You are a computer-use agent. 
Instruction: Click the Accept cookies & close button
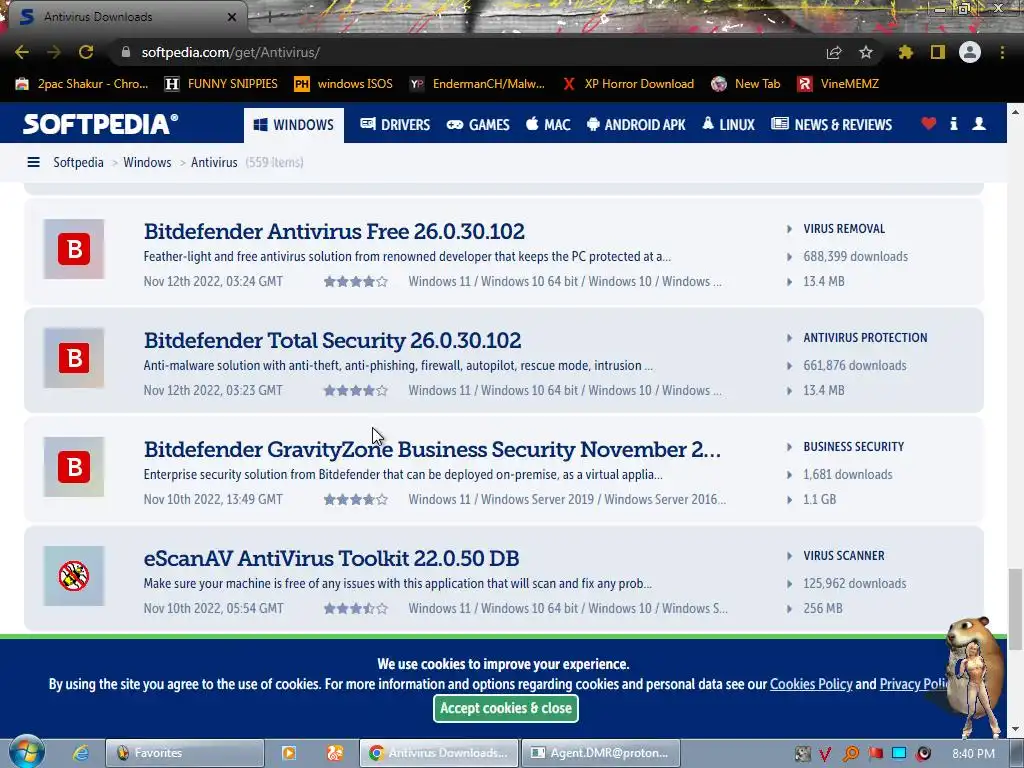point(506,708)
